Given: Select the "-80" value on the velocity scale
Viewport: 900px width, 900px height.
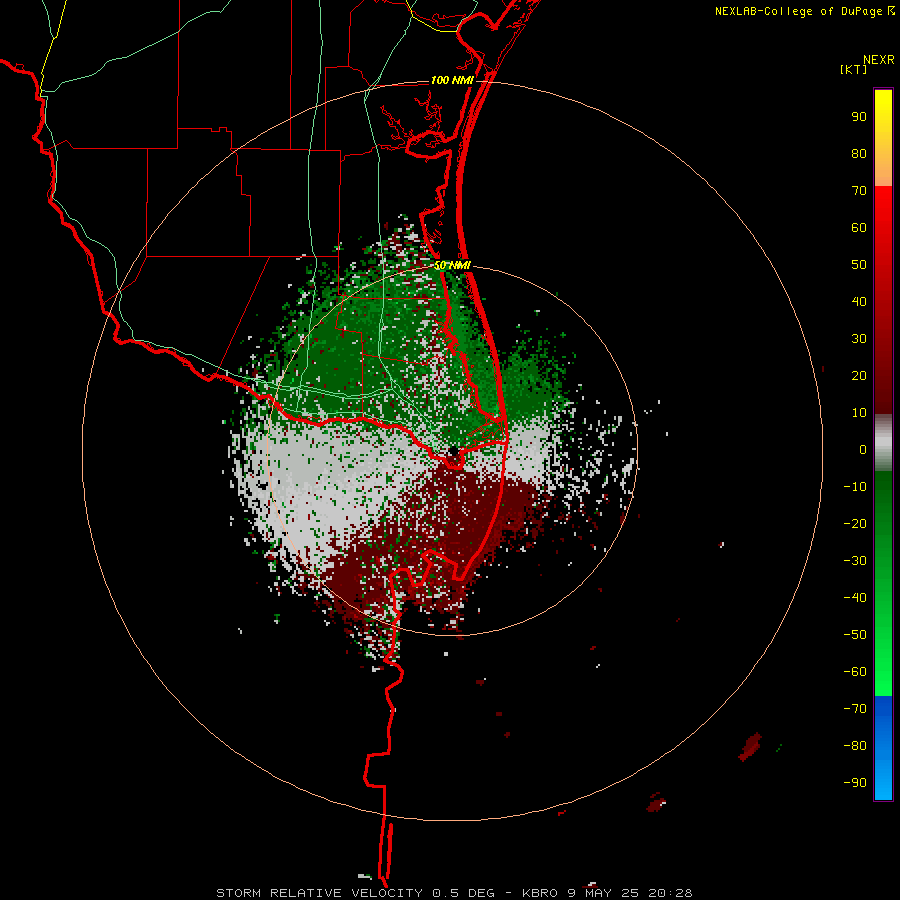Looking at the screenshot, I should point(855,746).
